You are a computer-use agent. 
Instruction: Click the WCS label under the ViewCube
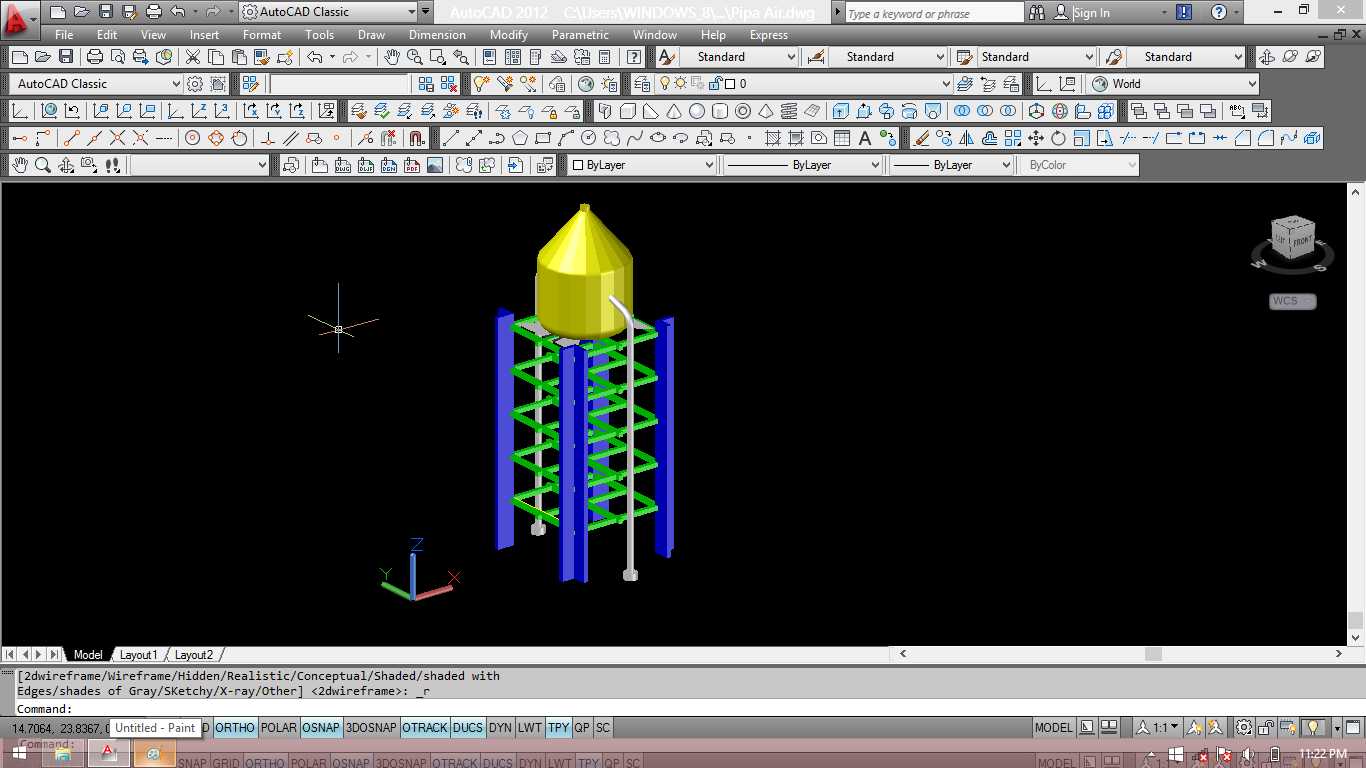tap(1292, 301)
